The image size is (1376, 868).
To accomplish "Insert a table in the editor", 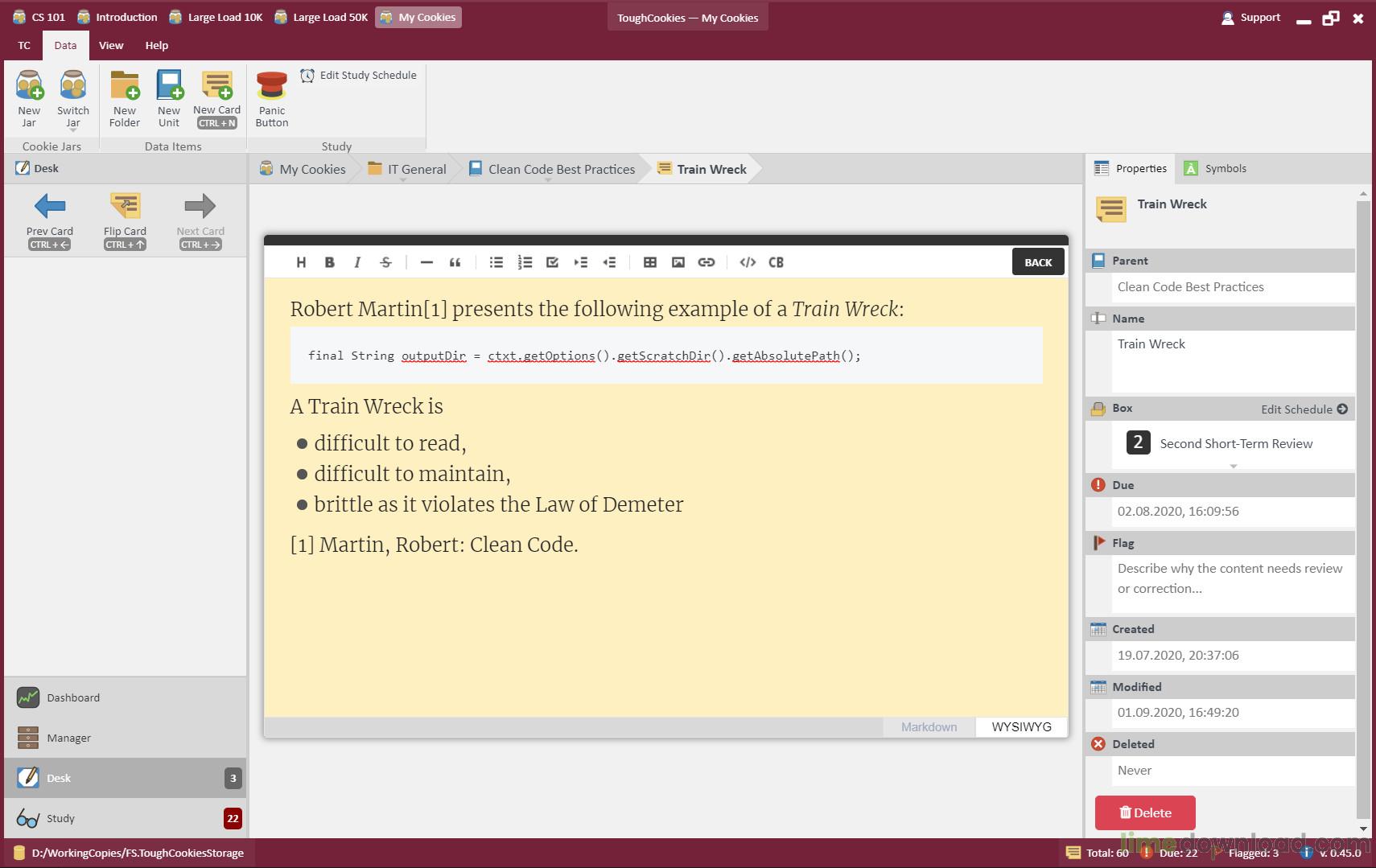I will (650, 262).
